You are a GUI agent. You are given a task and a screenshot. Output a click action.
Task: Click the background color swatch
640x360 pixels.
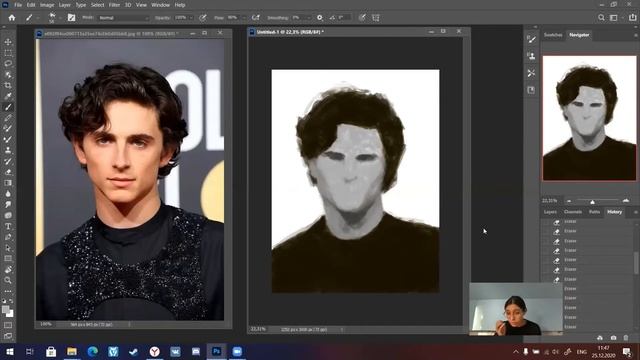(10, 314)
